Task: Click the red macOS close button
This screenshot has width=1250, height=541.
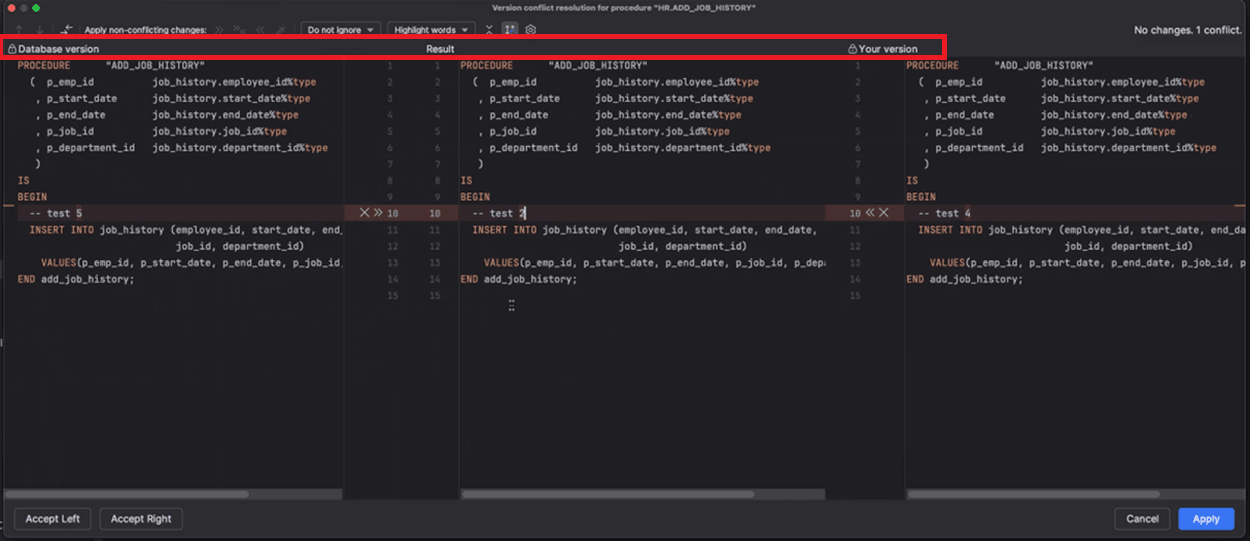Action: coord(9,7)
